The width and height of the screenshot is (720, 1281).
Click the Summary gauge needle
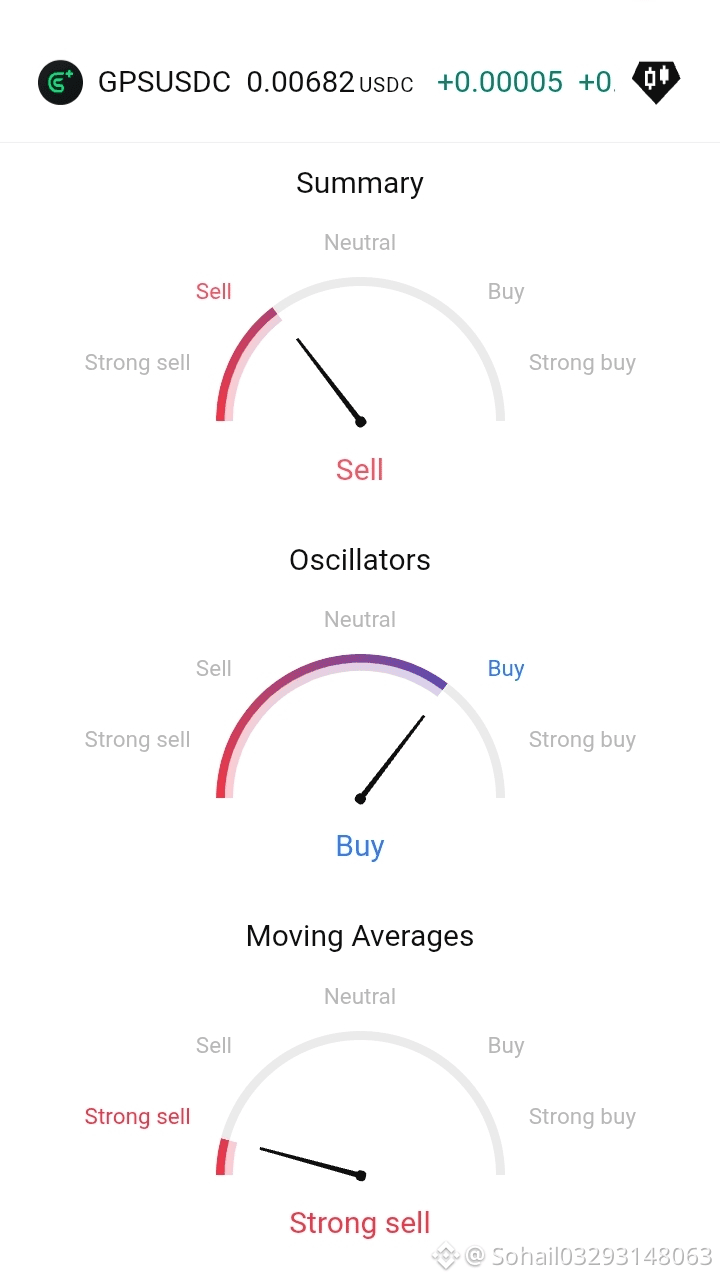pyautogui.click(x=329, y=382)
